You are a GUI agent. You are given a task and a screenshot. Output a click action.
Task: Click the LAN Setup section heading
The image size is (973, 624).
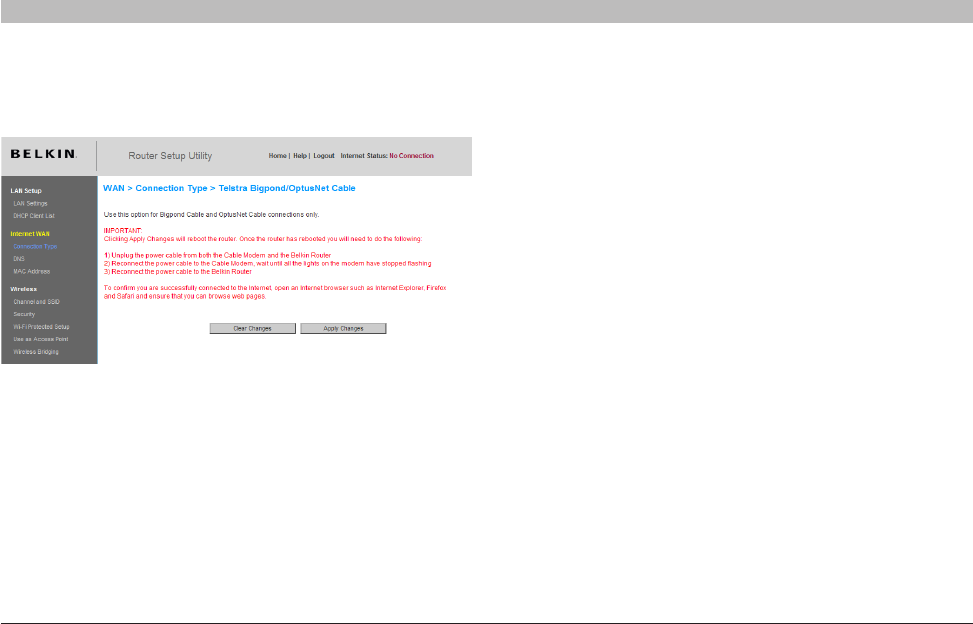pyautogui.click(x=26, y=190)
